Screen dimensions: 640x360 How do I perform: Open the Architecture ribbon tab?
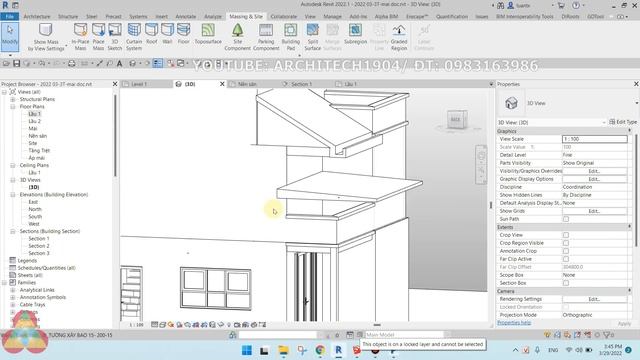click(37, 16)
